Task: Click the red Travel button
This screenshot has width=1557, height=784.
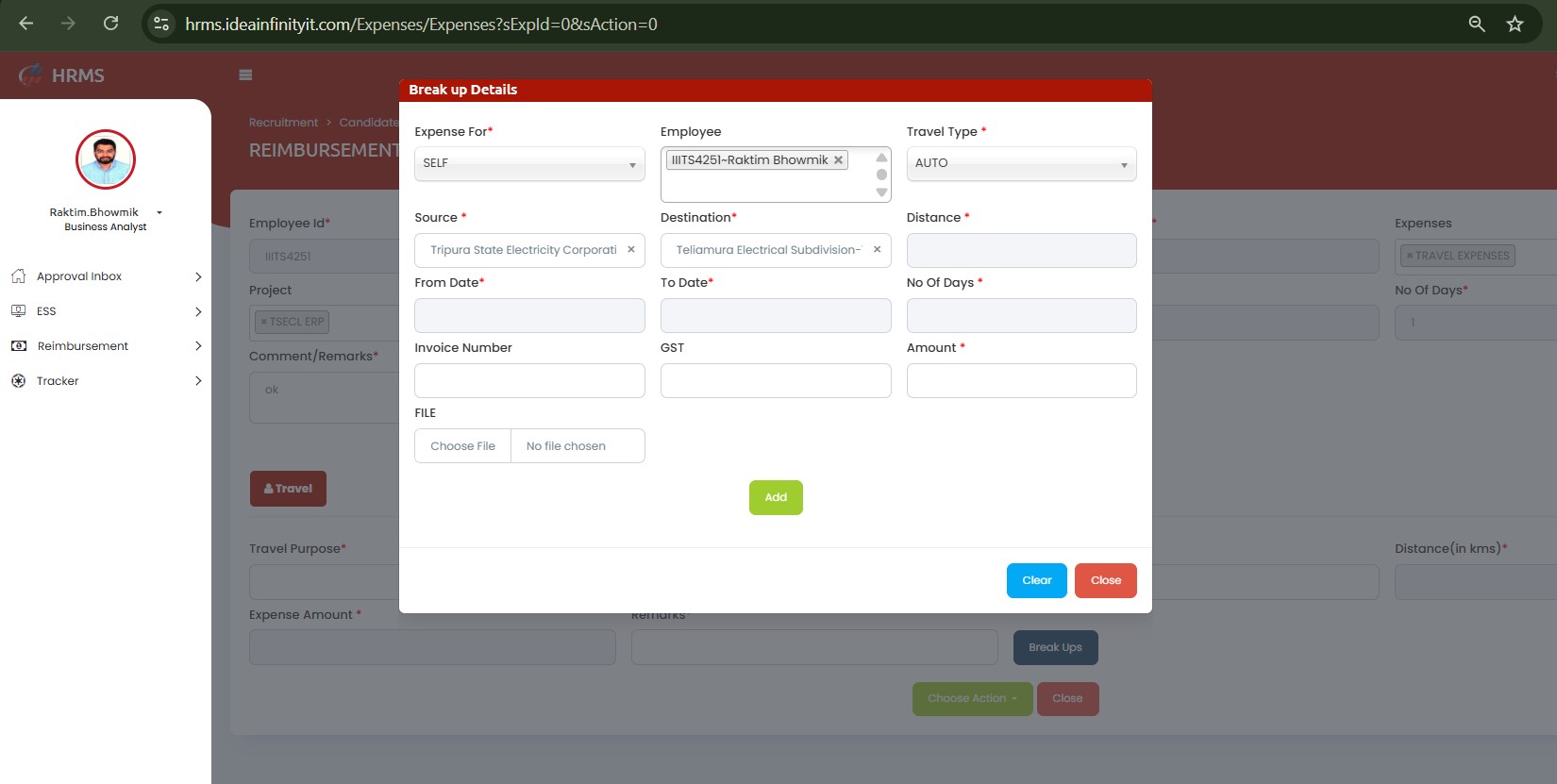Action: (x=288, y=489)
